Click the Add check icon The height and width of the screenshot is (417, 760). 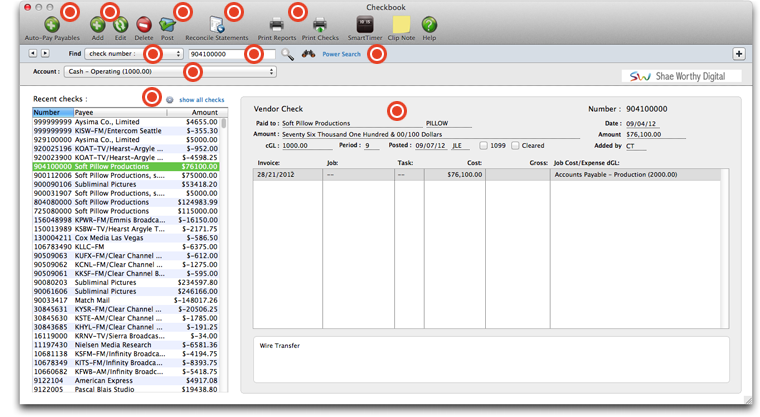[x=97, y=25]
